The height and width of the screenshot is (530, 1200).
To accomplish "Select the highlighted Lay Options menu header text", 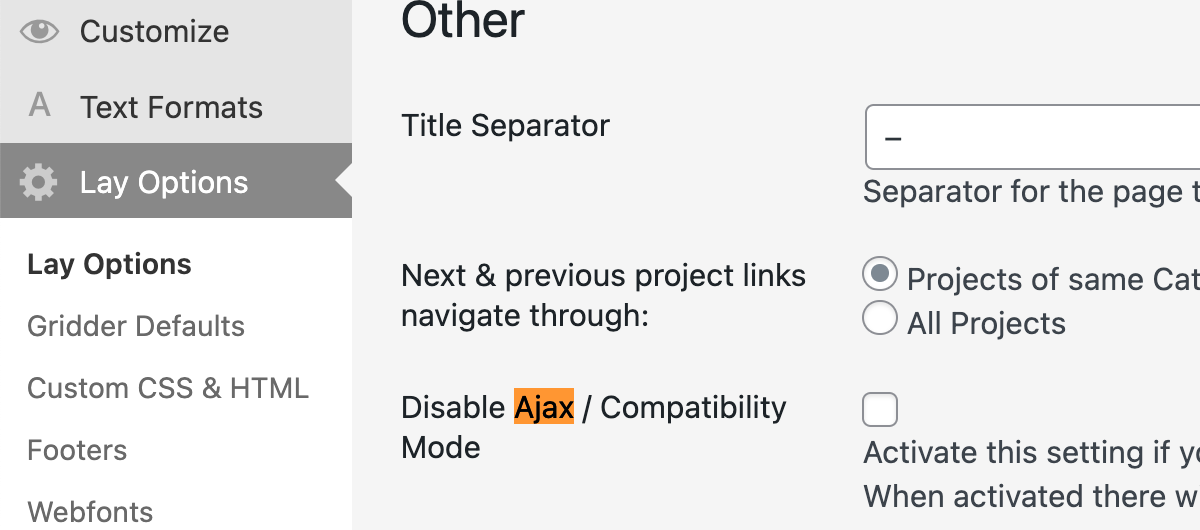I will (x=164, y=182).
